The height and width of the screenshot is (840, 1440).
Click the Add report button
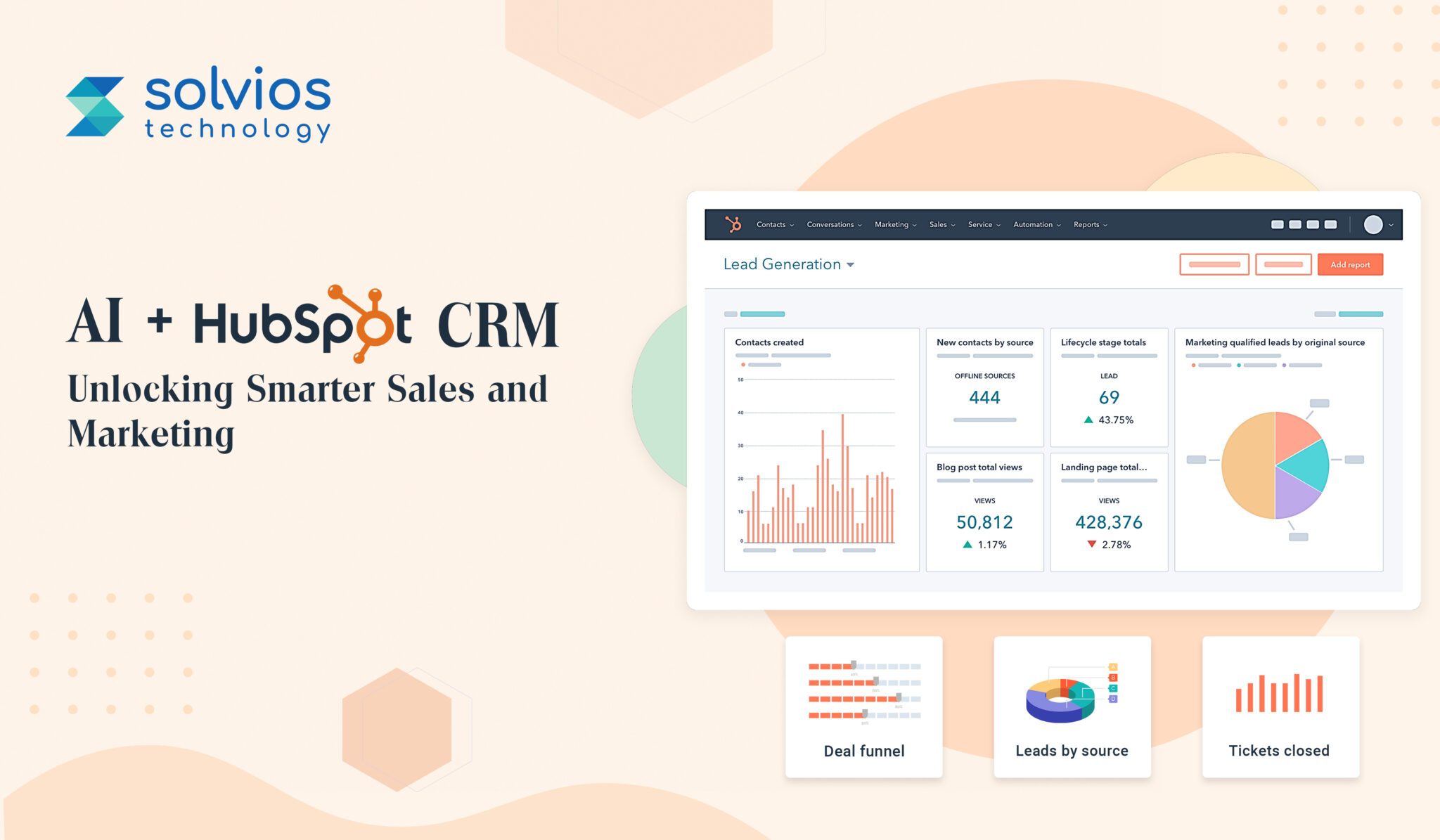click(1350, 265)
